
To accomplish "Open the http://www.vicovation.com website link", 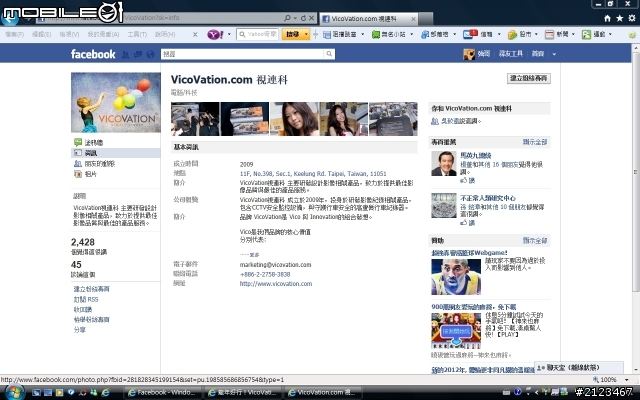I will click(x=276, y=284).
